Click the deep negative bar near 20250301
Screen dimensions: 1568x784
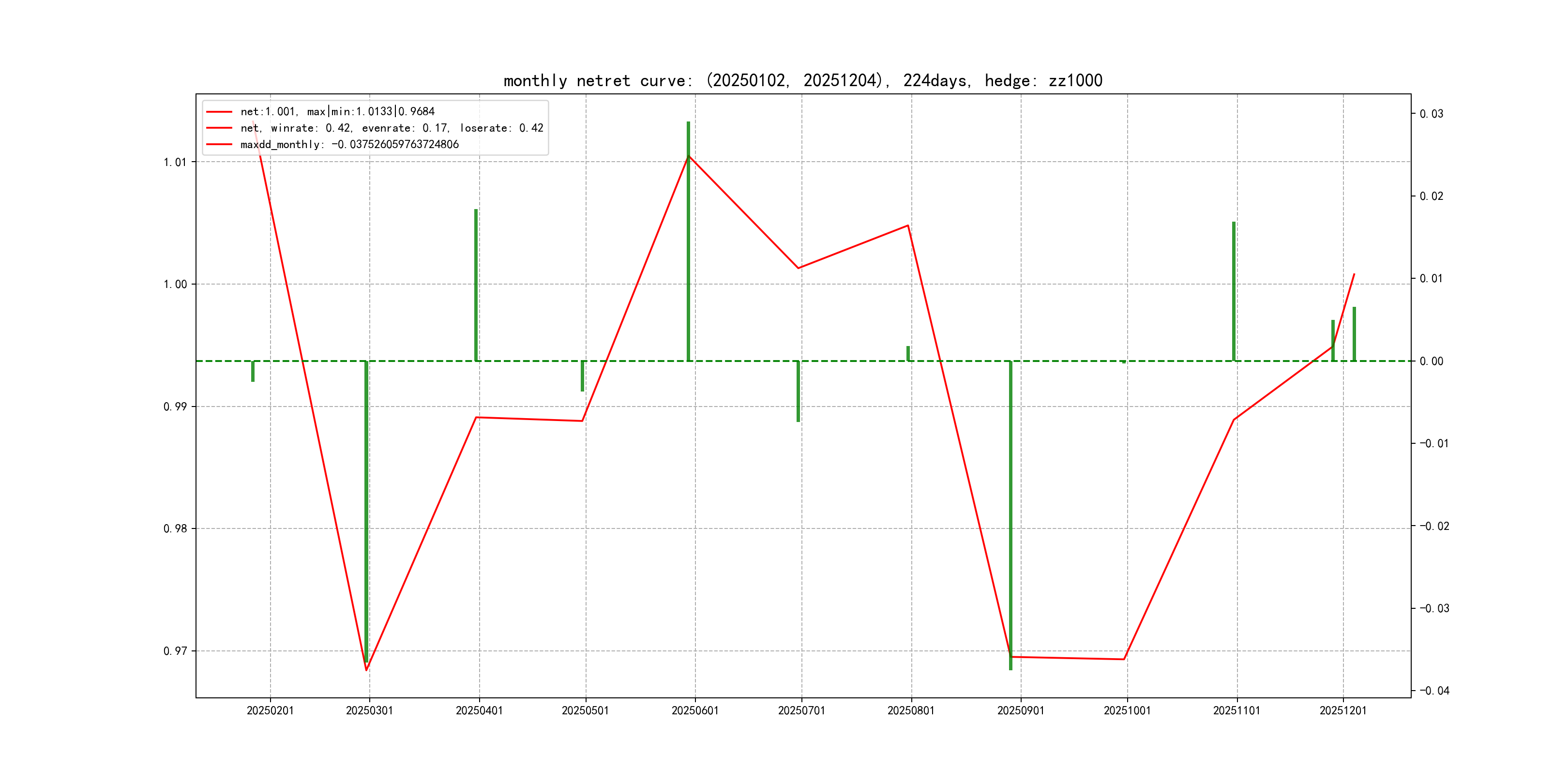tap(366, 512)
